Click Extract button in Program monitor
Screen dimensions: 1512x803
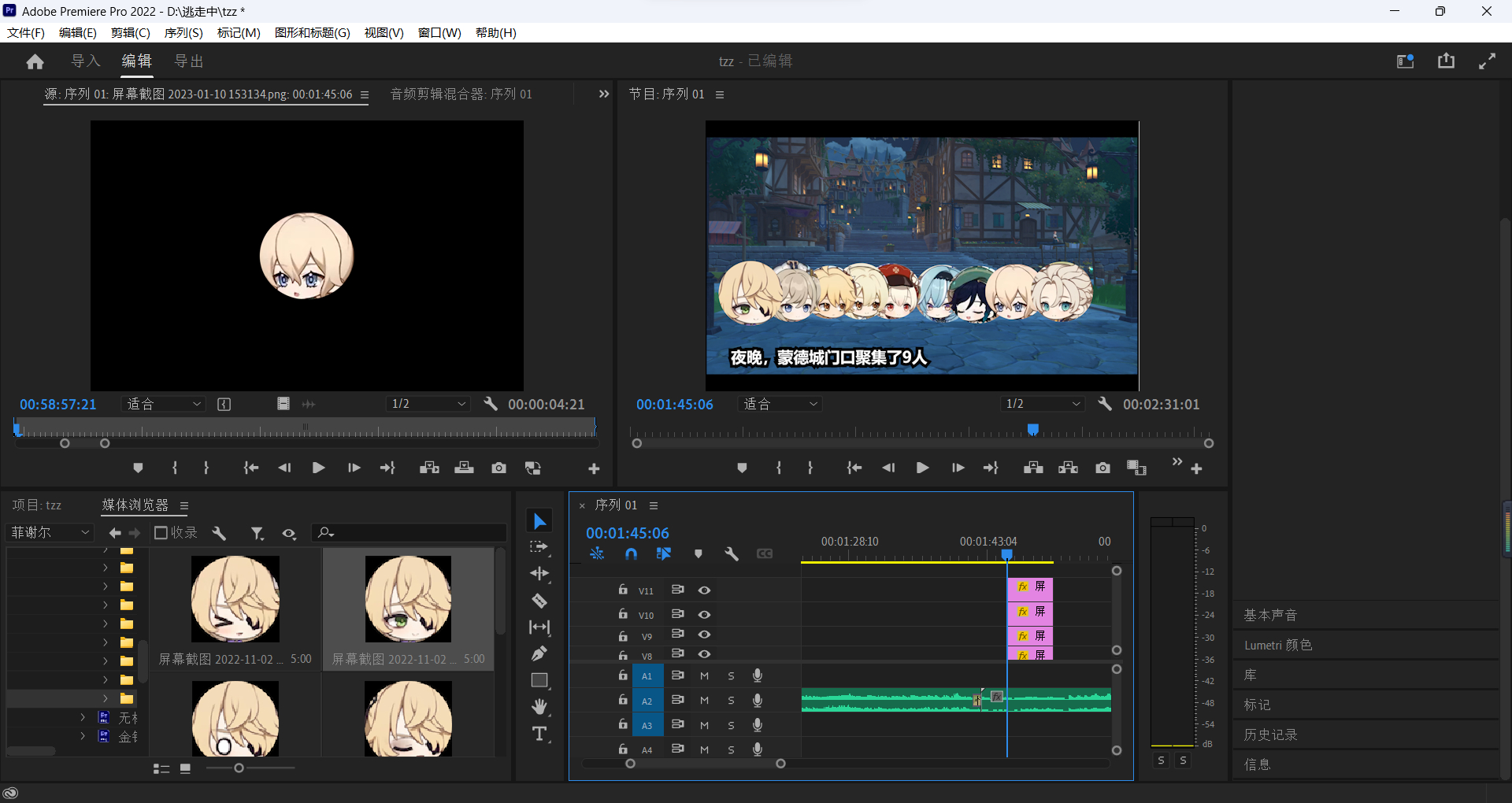(x=1068, y=468)
